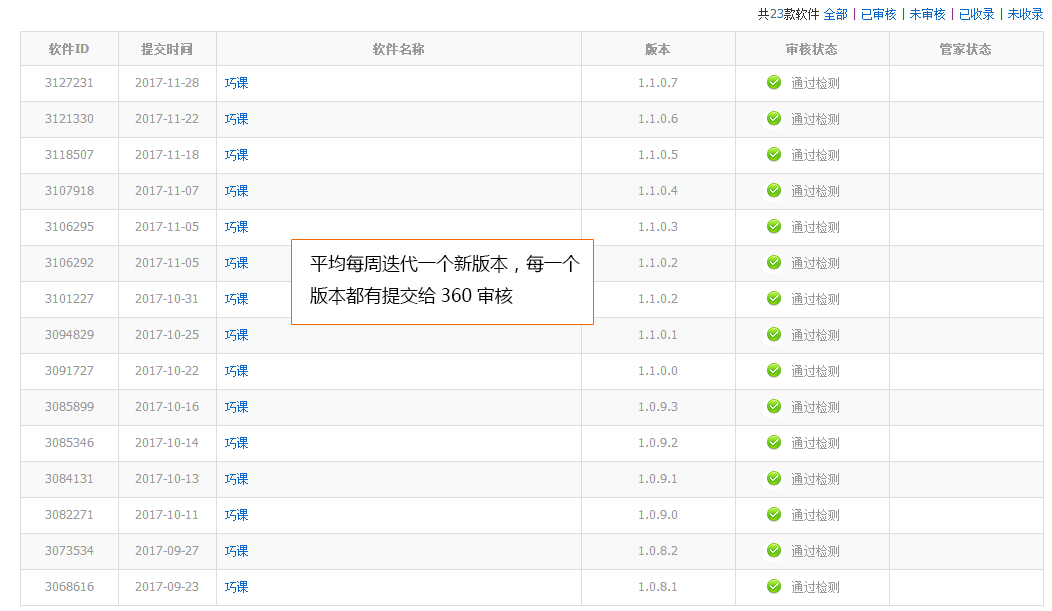Click submission date 2017-09-23

[x=167, y=587]
